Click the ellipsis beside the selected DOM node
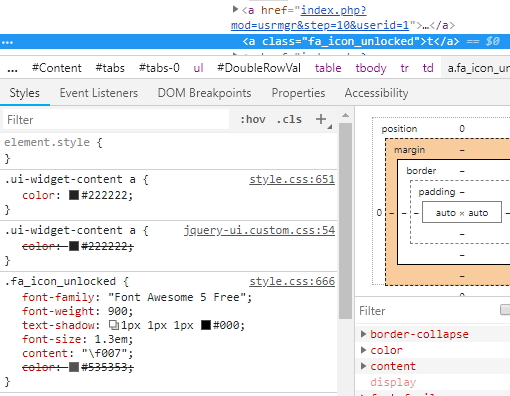Image resolution: width=510 pixels, height=396 pixels. click(x=7, y=42)
